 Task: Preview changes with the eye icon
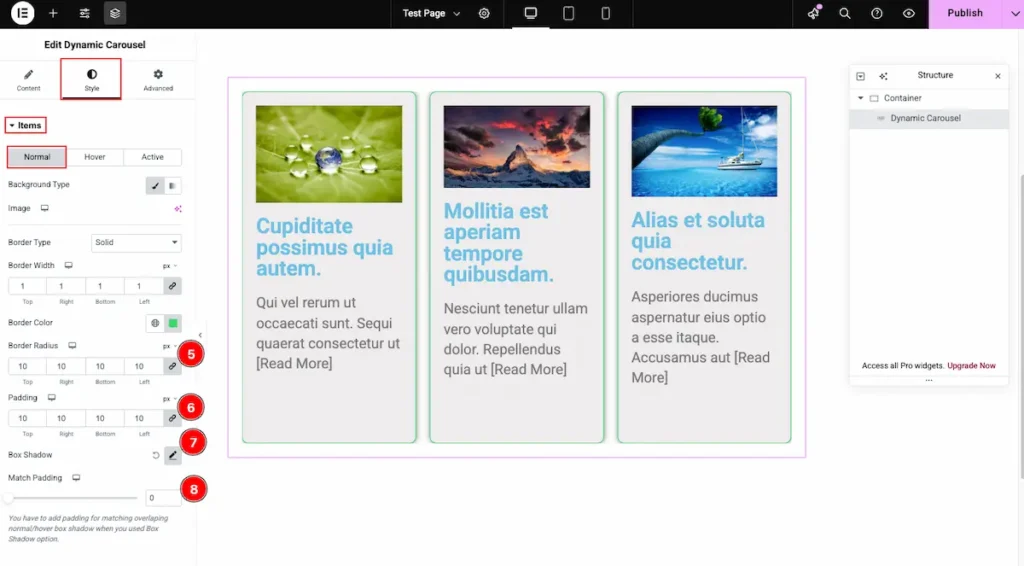click(x=908, y=13)
